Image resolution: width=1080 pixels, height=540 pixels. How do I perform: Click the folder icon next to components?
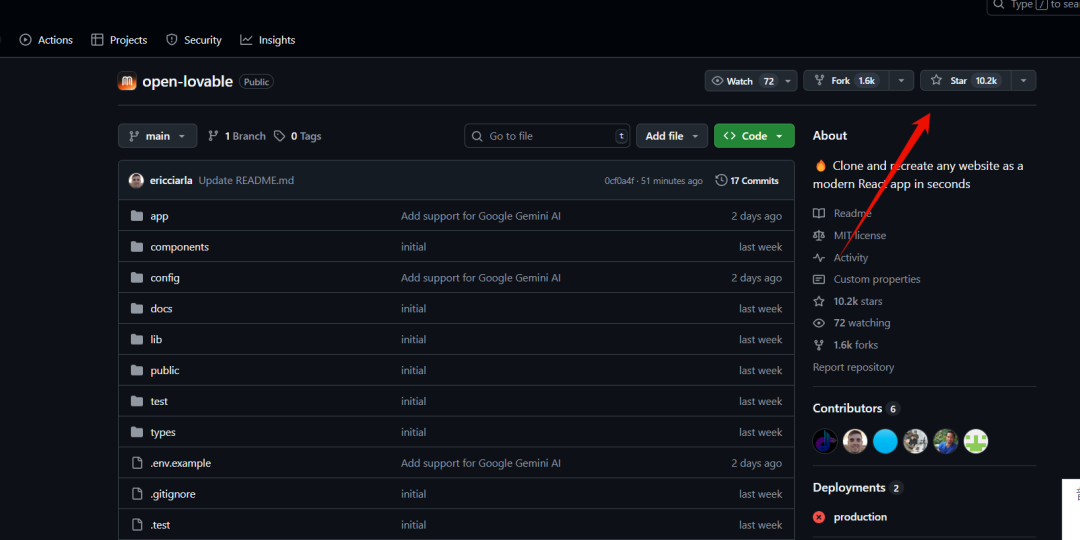point(136,247)
